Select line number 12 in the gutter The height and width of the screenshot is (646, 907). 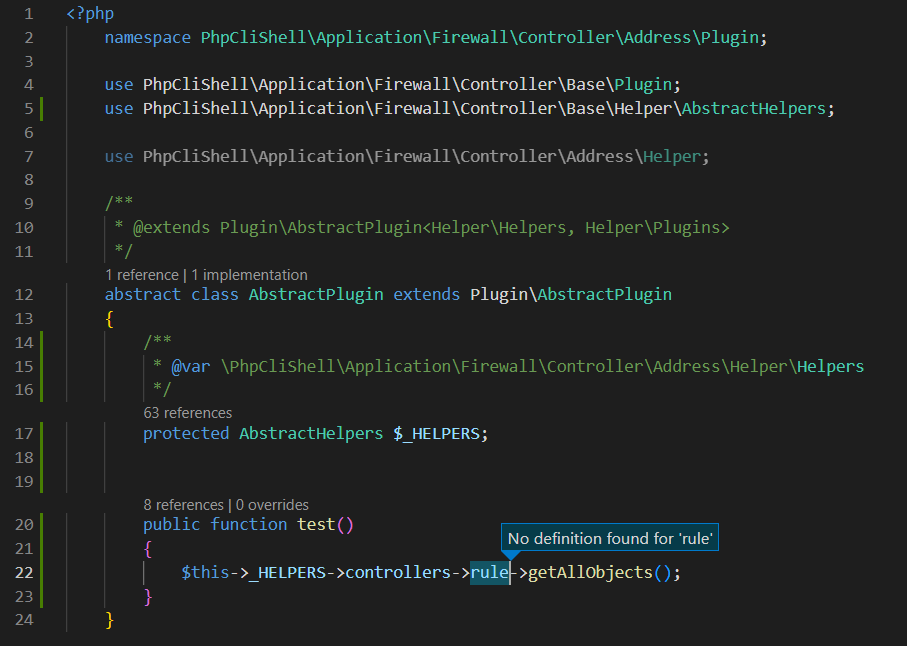[x=26, y=295]
